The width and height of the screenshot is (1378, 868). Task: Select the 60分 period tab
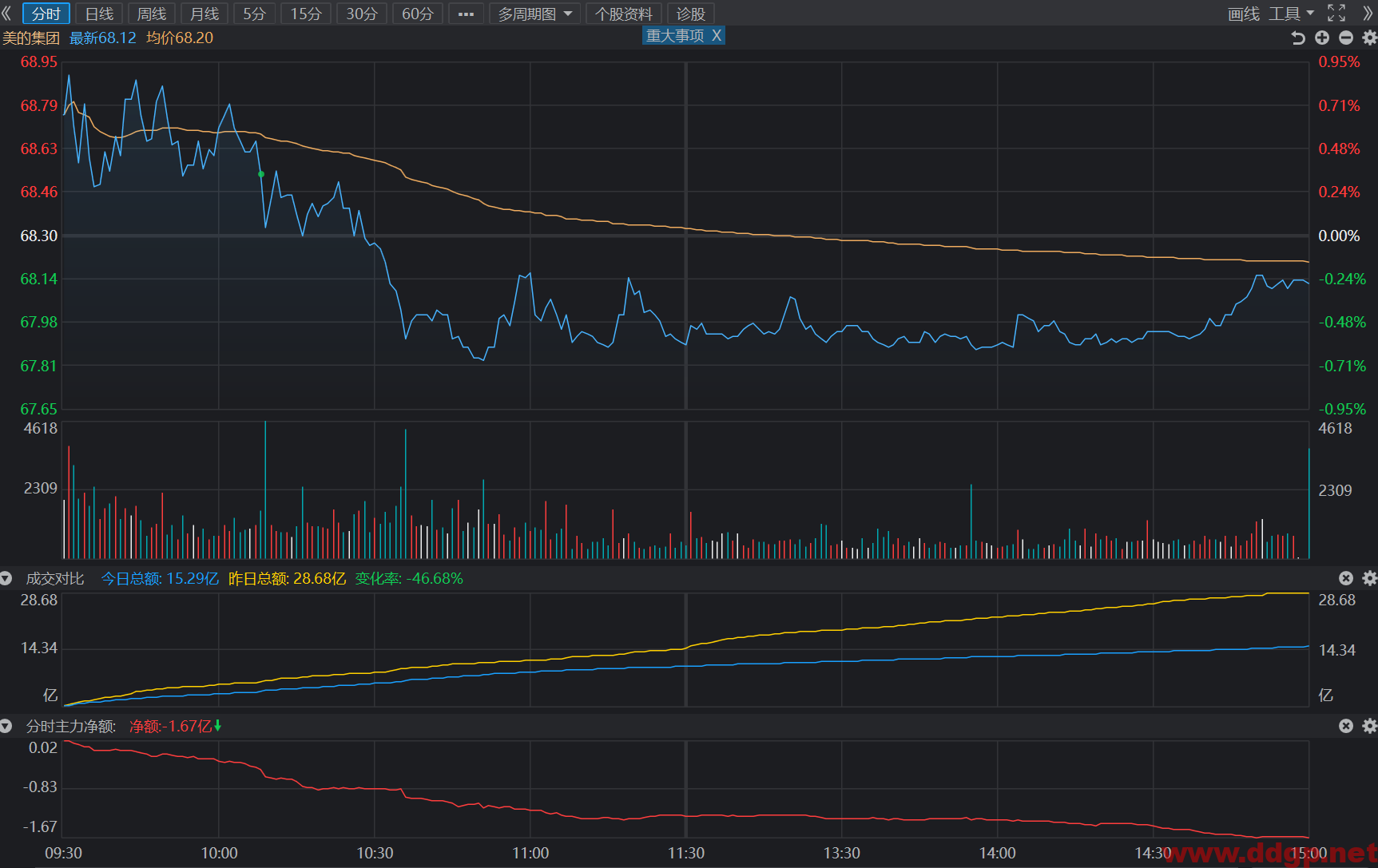(417, 14)
